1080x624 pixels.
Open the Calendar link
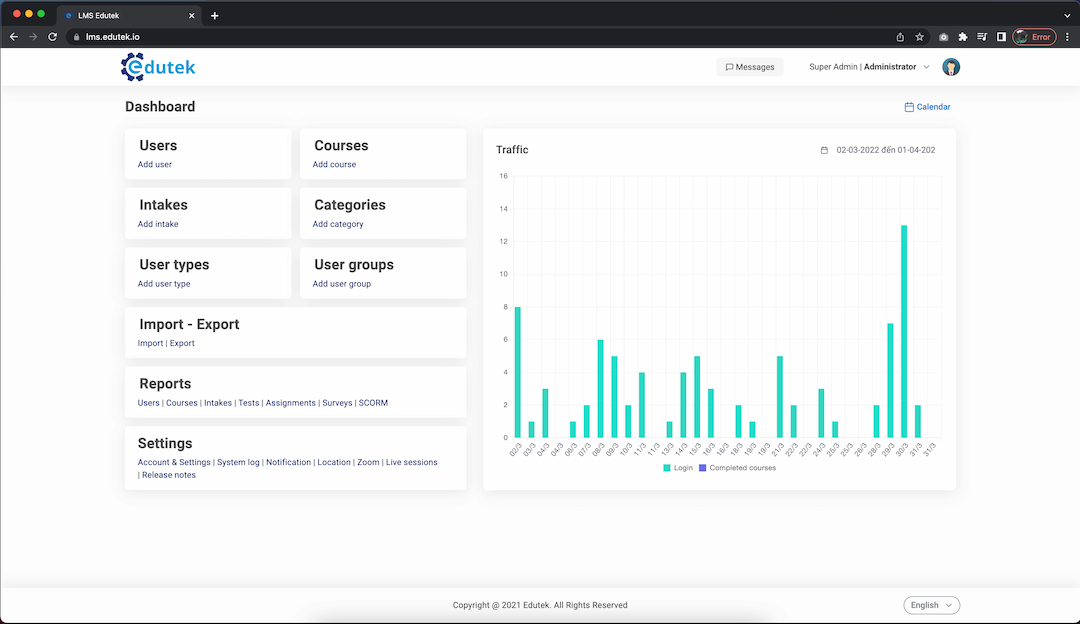pyautogui.click(x=927, y=107)
